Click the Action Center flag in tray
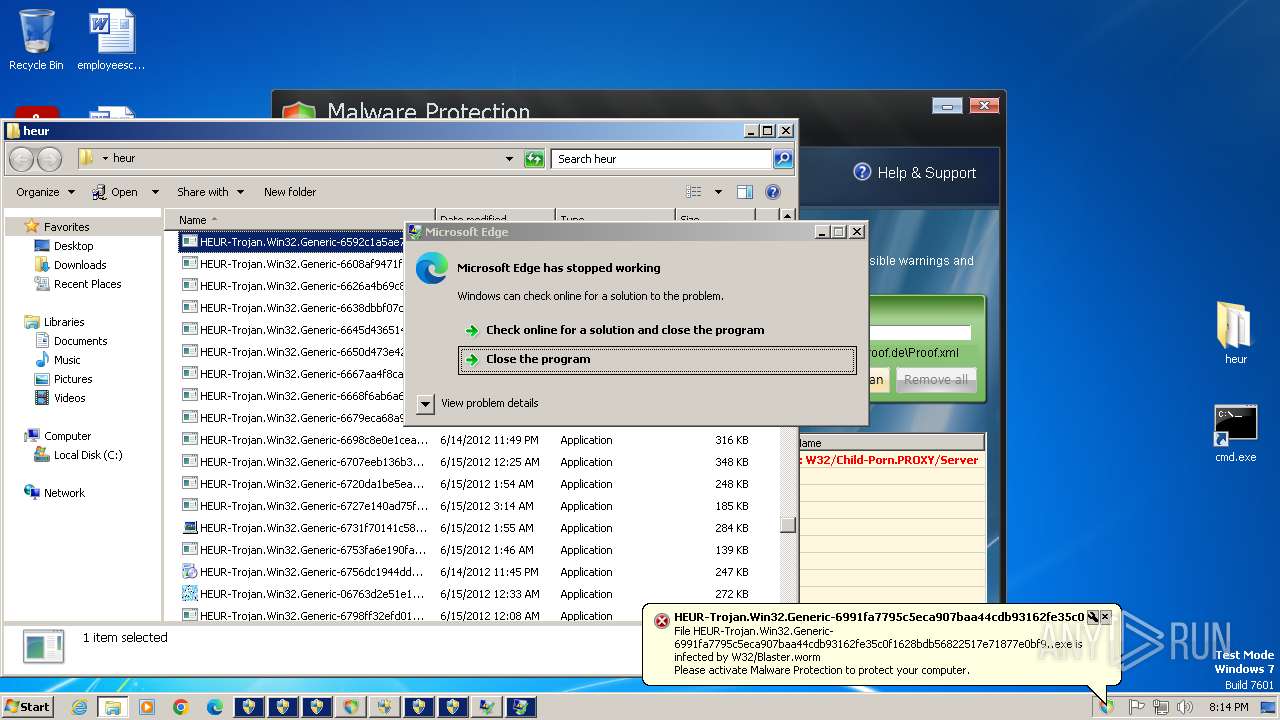Viewport: 1280px width, 720px height. click(1137, 707)
